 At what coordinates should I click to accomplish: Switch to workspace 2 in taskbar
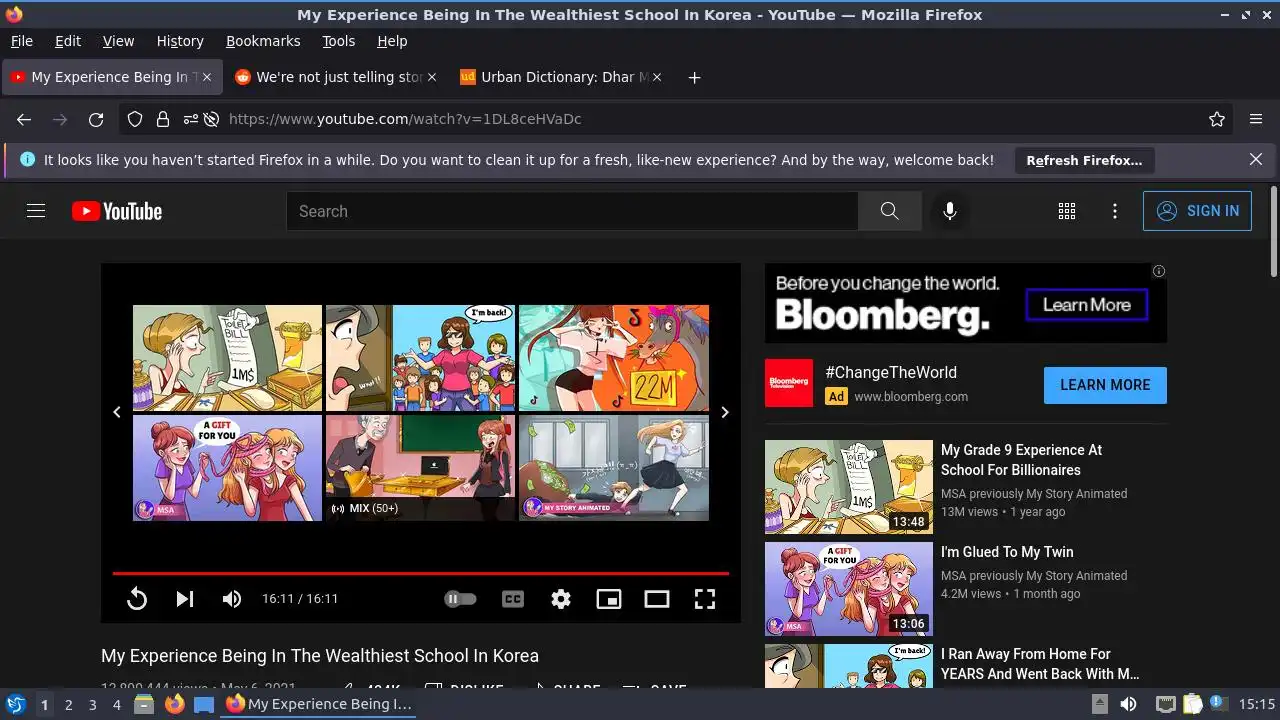pyautogui.click(x=68, y=705)
